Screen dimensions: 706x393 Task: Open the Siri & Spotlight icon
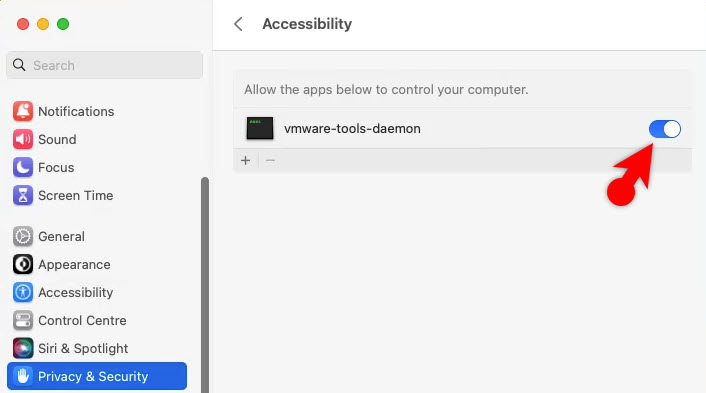[23, 348]
